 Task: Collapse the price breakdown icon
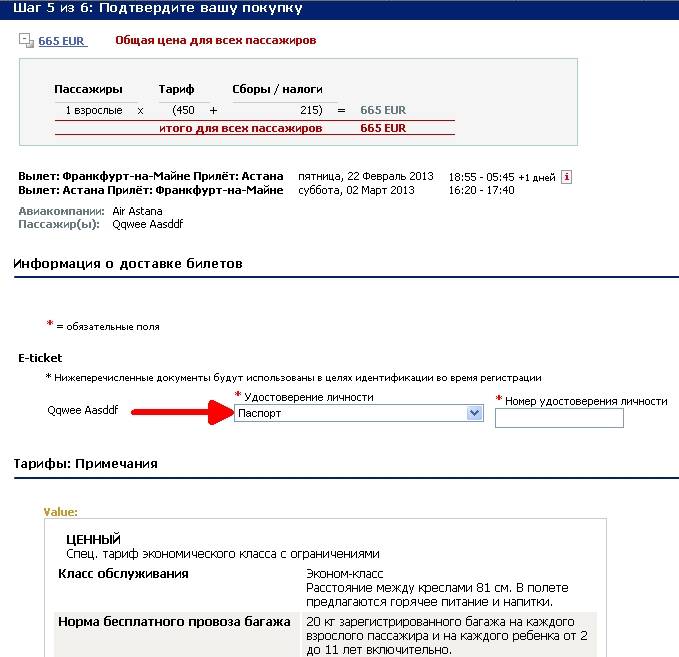[26, 41]
